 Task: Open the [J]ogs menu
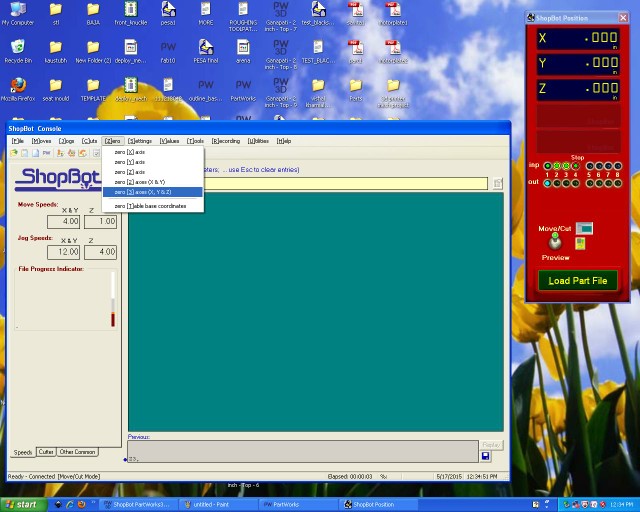coord(67,141)
